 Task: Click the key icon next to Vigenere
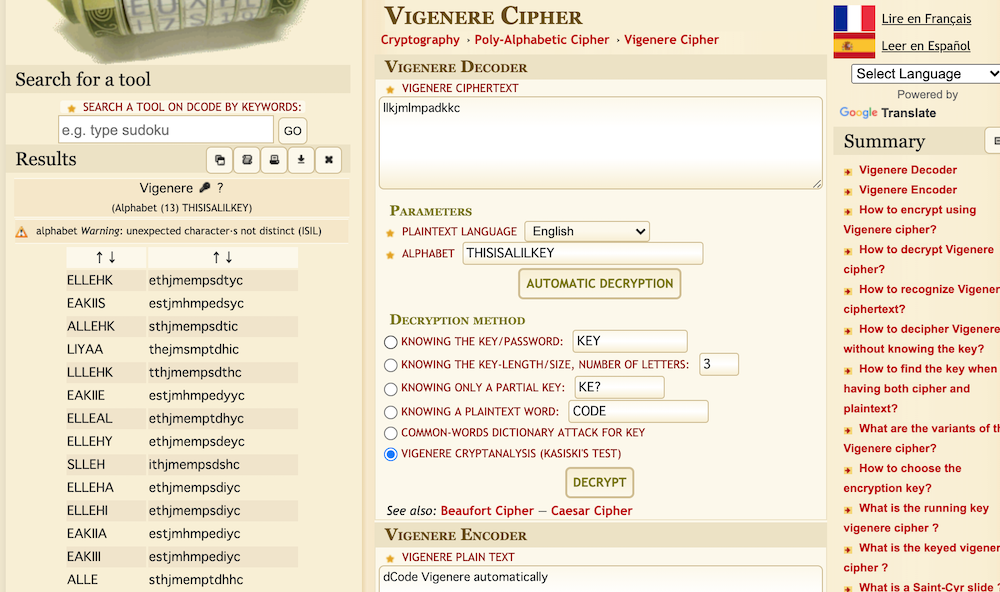(205, 188)
